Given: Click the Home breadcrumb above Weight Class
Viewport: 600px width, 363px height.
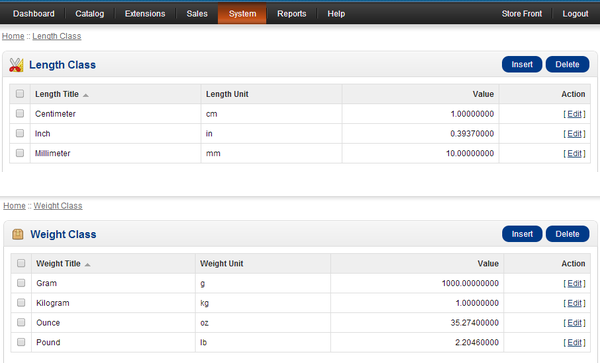Looking at the screenshot, I should (x=14, y=206).
